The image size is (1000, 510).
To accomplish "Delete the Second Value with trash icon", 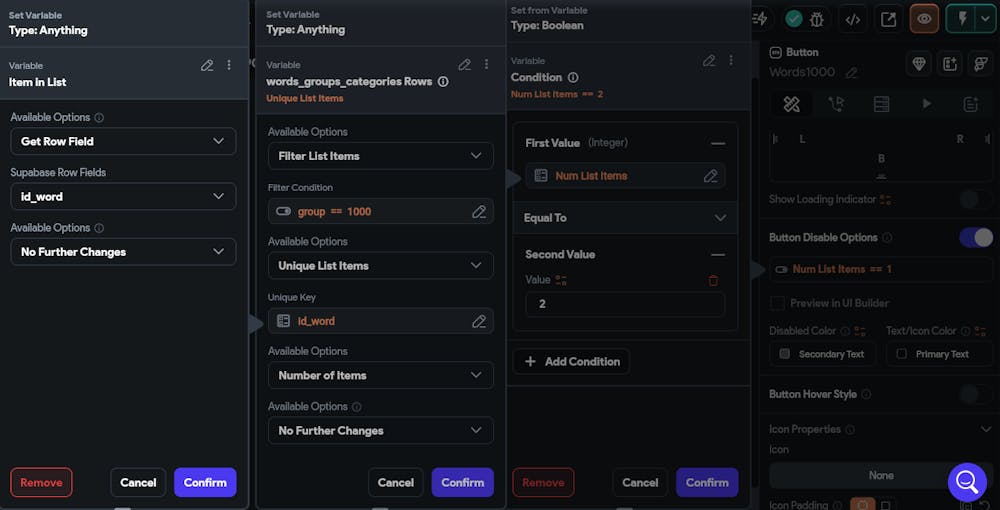I will 713,281.
